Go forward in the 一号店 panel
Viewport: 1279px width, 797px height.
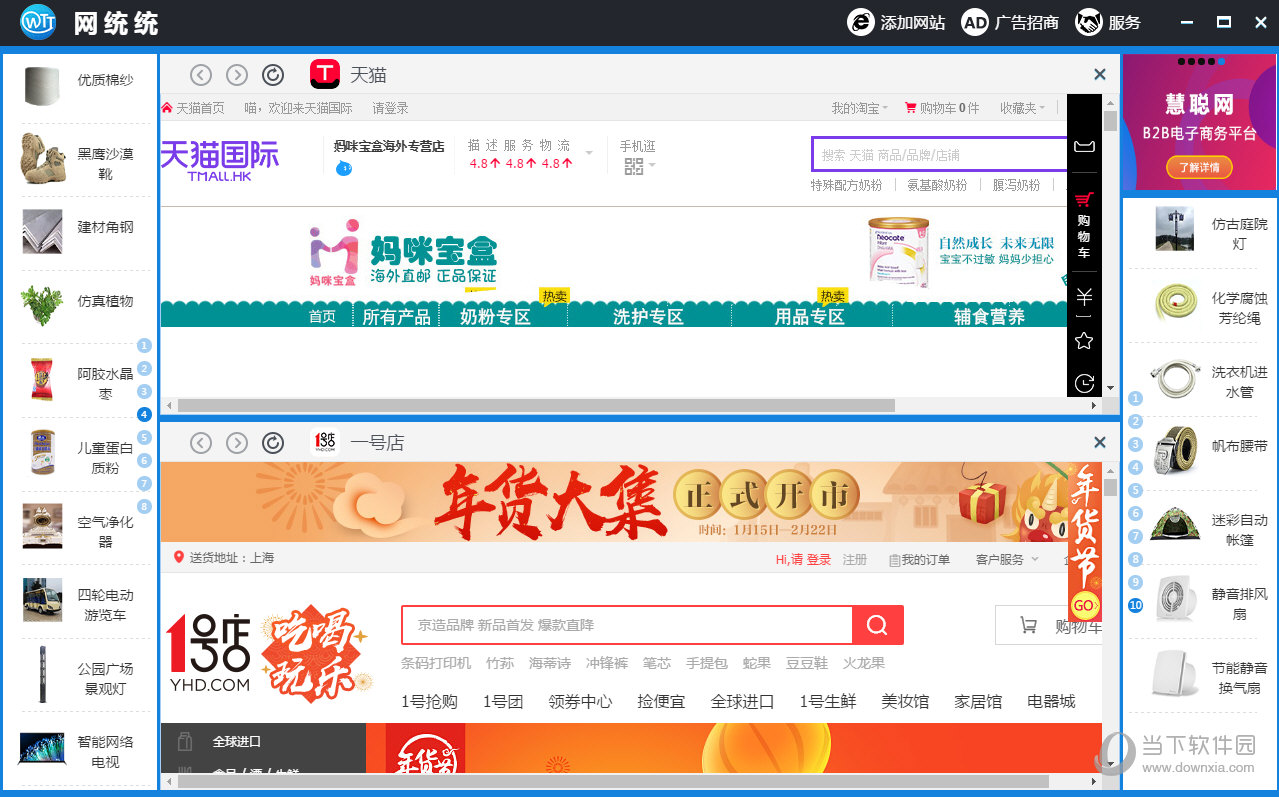tap(237, 443)
